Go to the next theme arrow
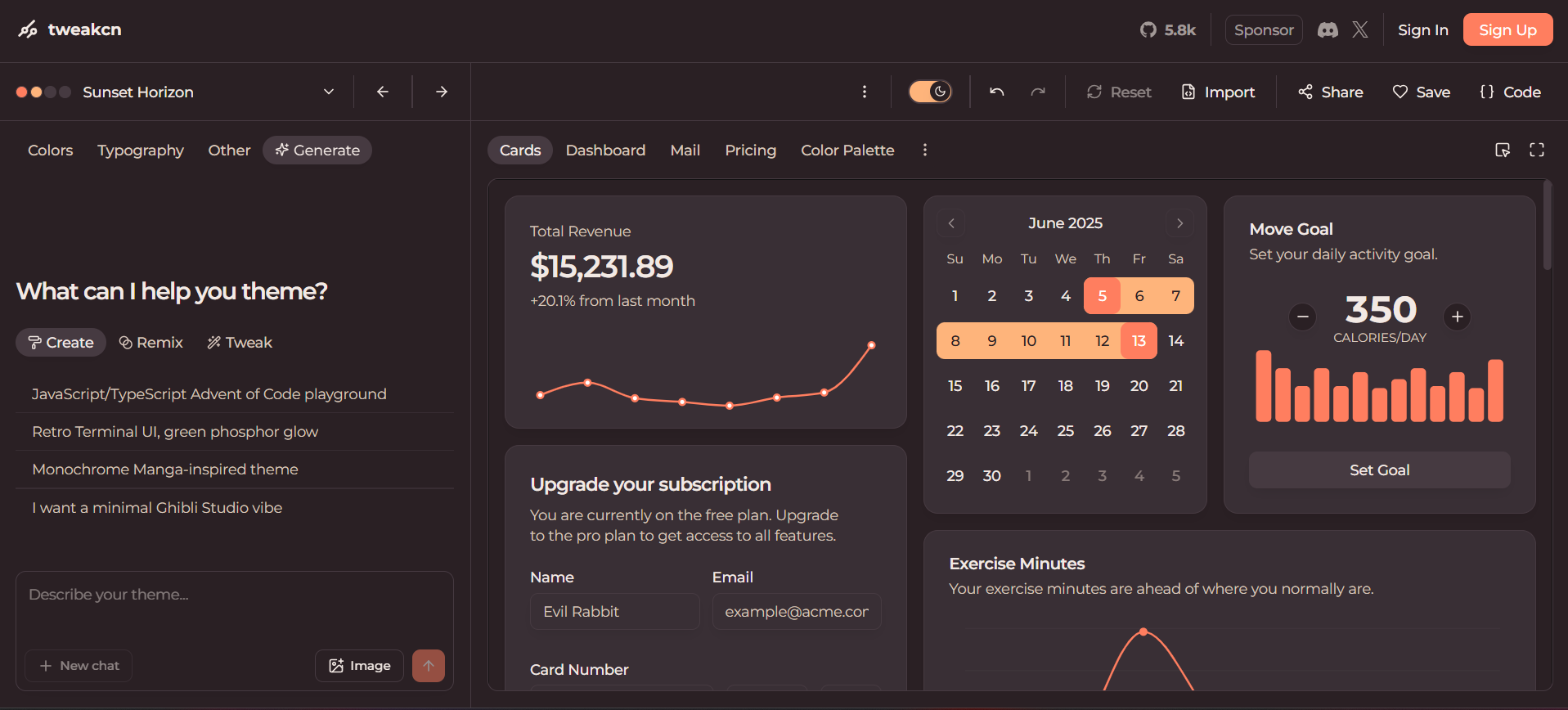The width and height of the screenshot is (1568, 710). [442, 92]
